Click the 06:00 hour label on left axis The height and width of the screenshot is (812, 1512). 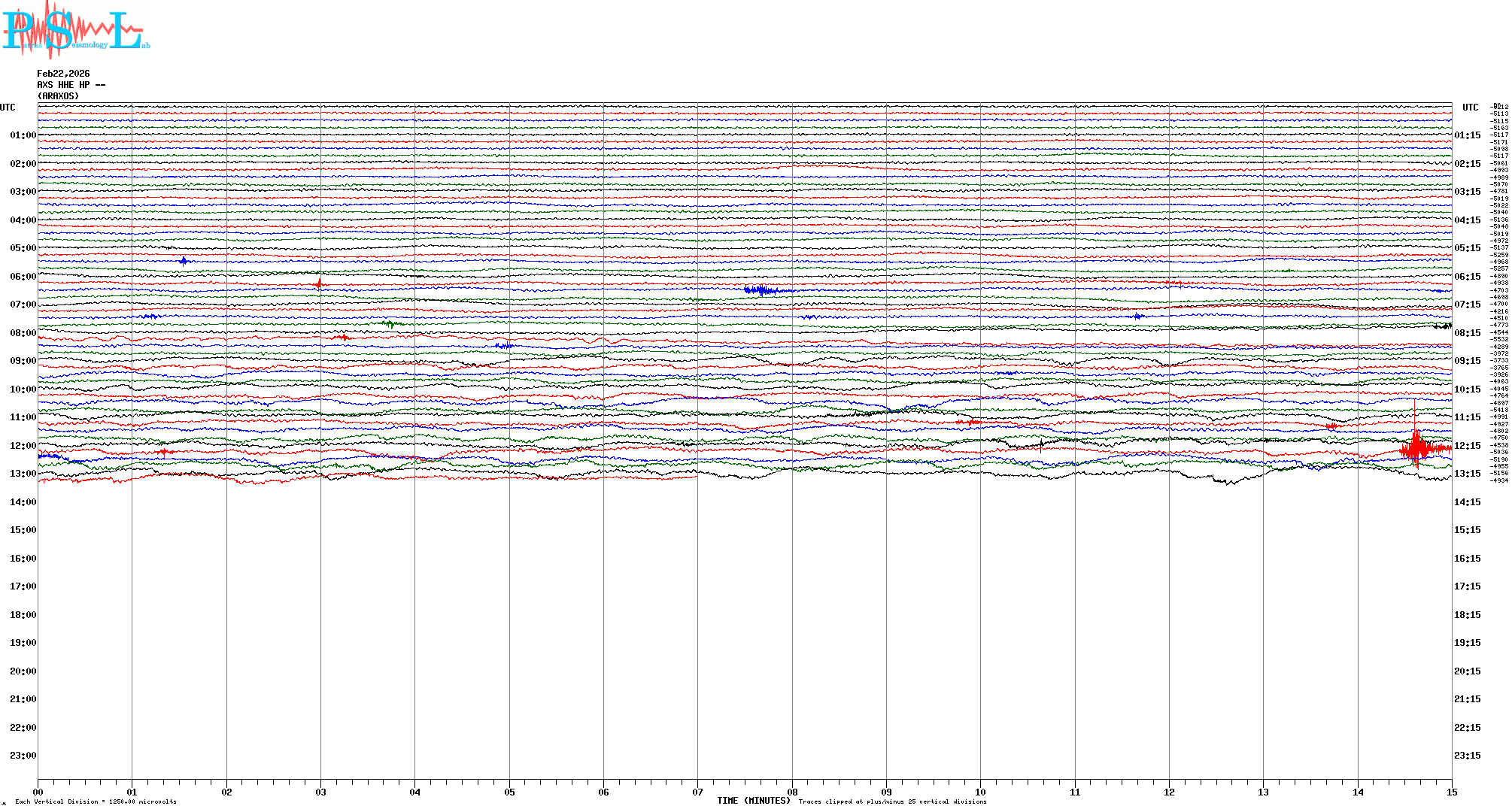click(23, 277)
